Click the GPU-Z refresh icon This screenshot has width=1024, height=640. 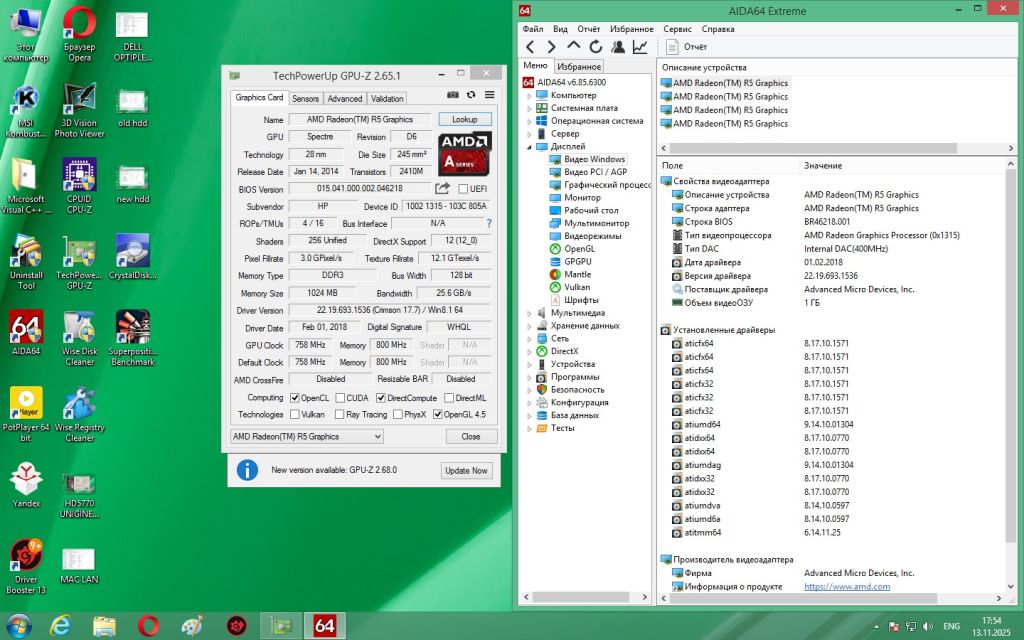point(471,95)
